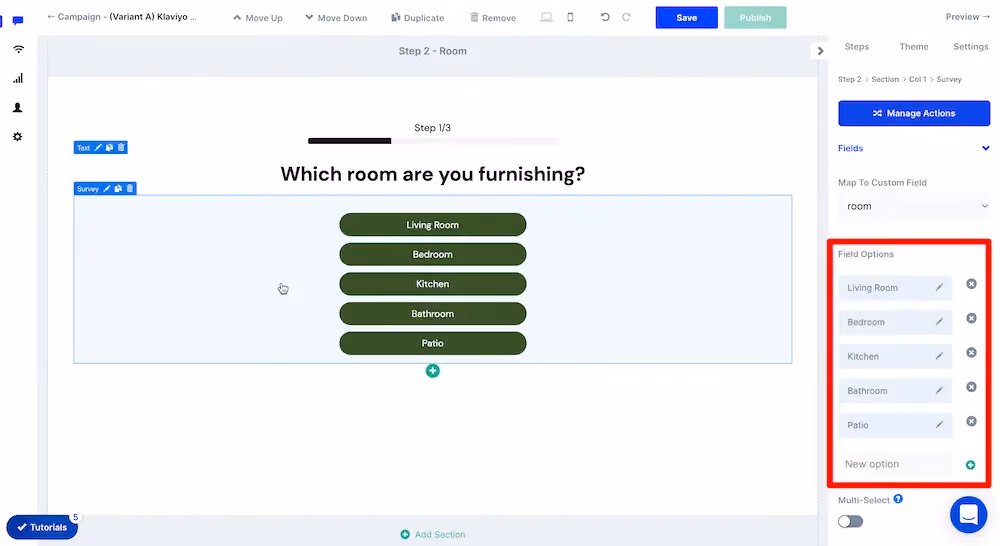The height and width of the screenshot is (546, 1000).
Task: Click the Save button
Action: [686, 17]
